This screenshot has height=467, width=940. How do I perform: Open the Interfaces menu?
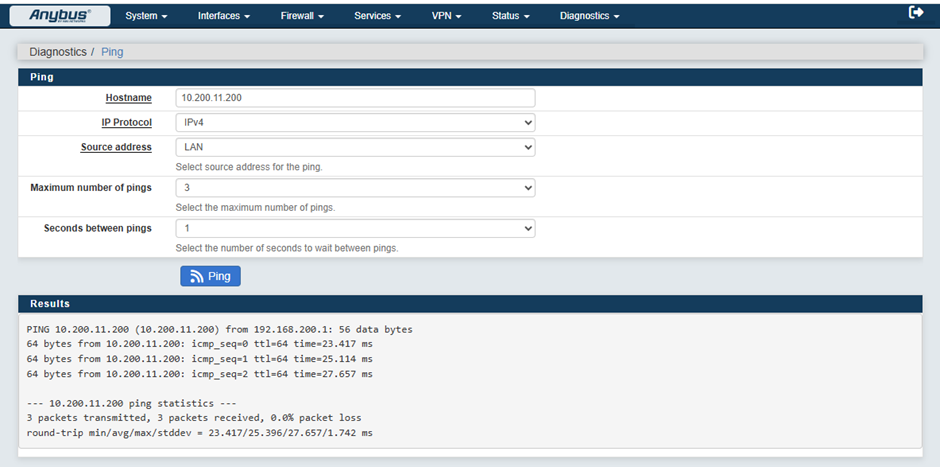click(223, 16)
